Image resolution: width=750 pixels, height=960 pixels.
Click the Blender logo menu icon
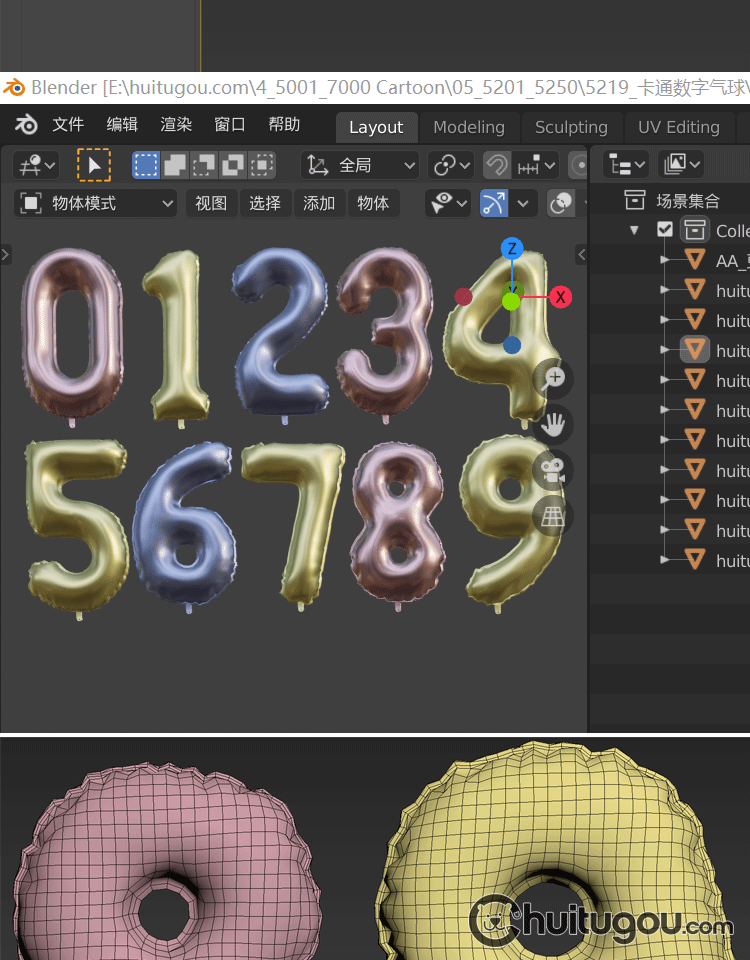[x=26, y=125]
